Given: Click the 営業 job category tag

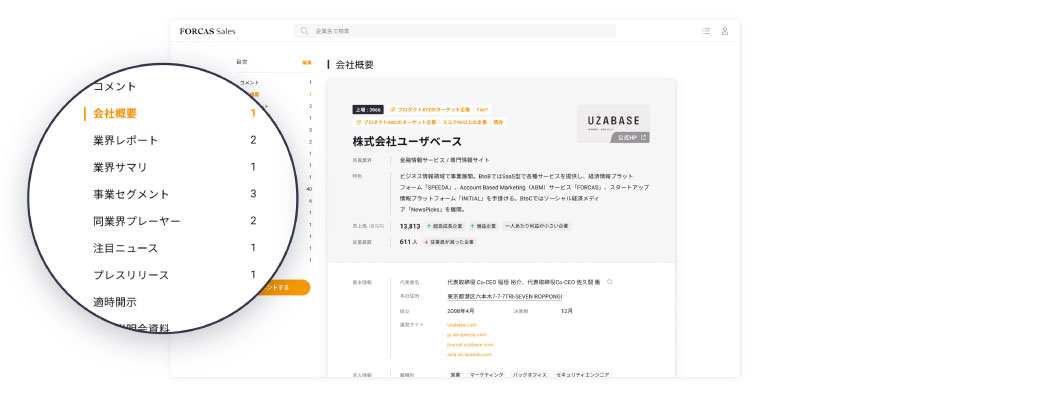Looking at the screenshot, I should [455, 375].
